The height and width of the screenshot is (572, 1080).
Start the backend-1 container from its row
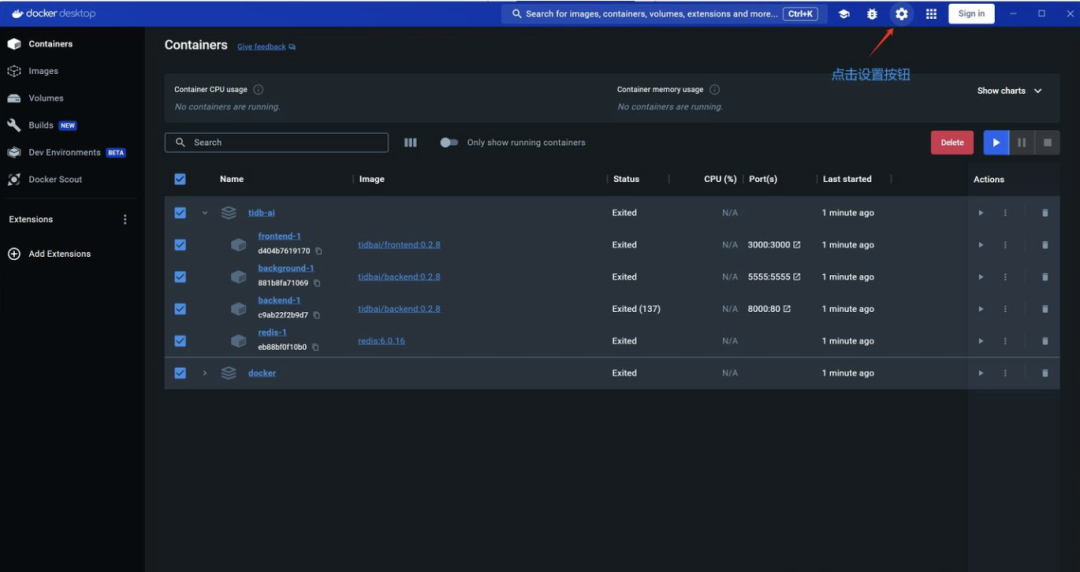(x=981, y=309)
